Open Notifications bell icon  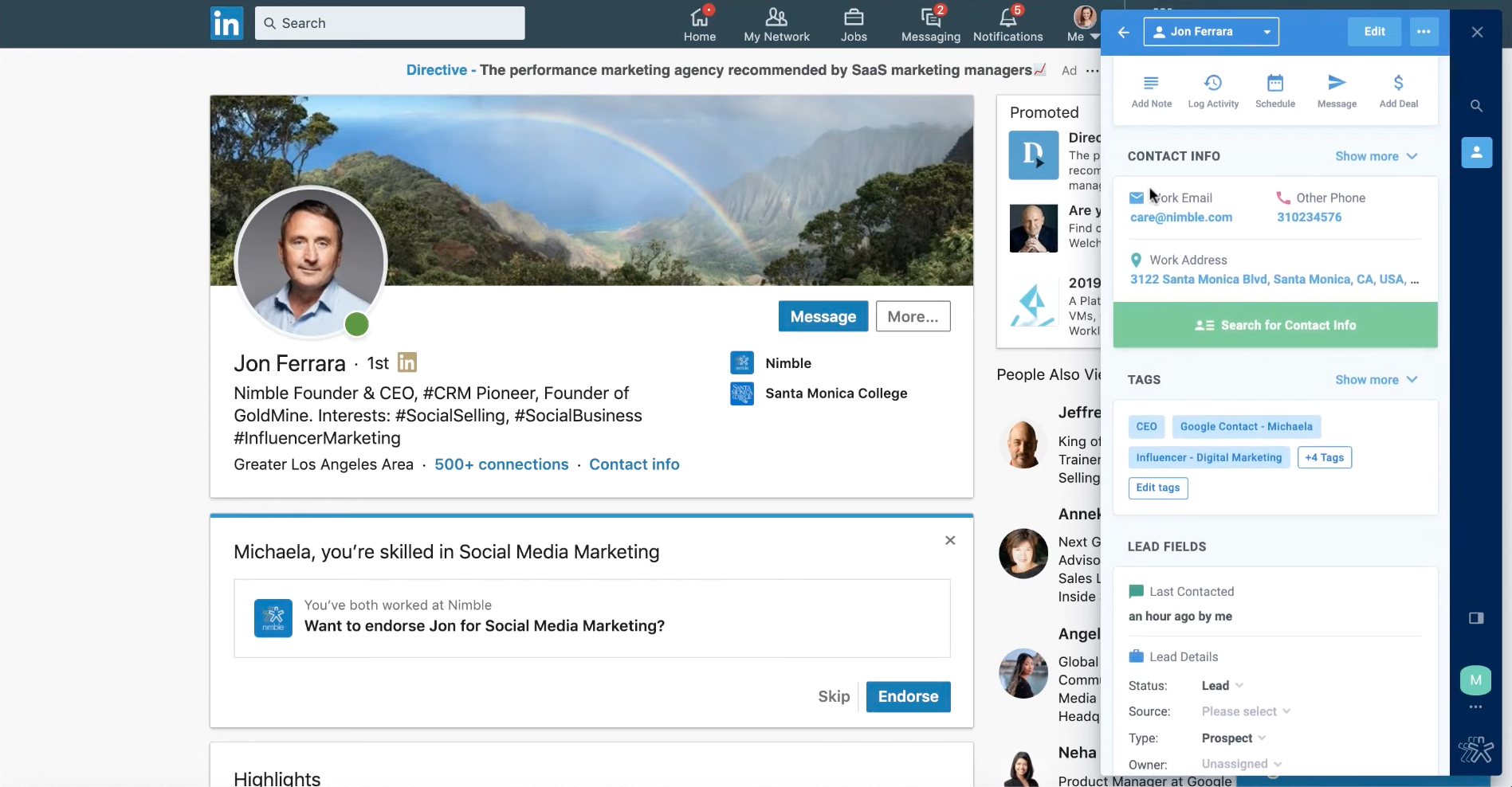[1007, 24]
